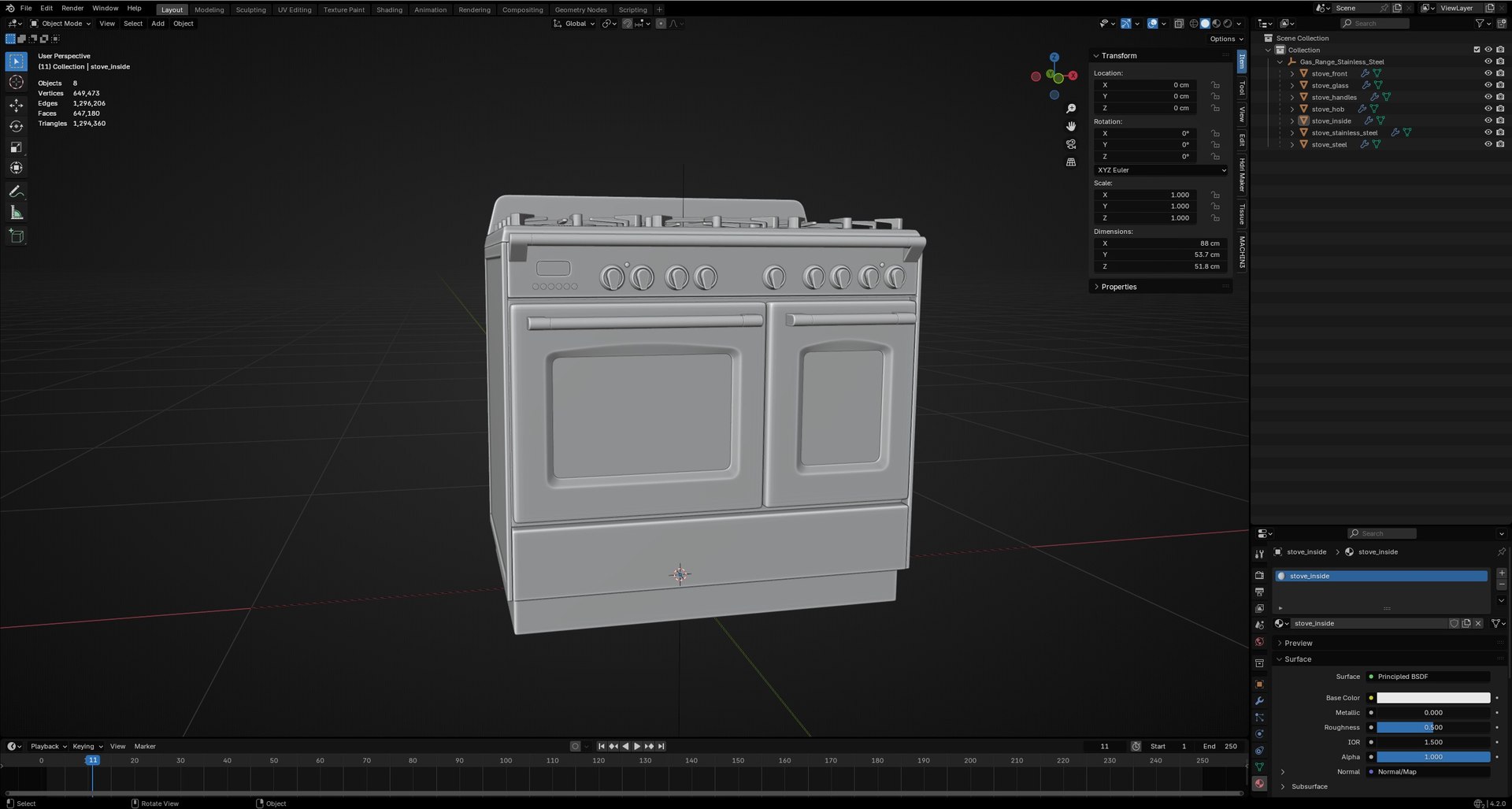Toggle X-ray view in viewport header
The image size is (1512, 809).
[1179, 24]
